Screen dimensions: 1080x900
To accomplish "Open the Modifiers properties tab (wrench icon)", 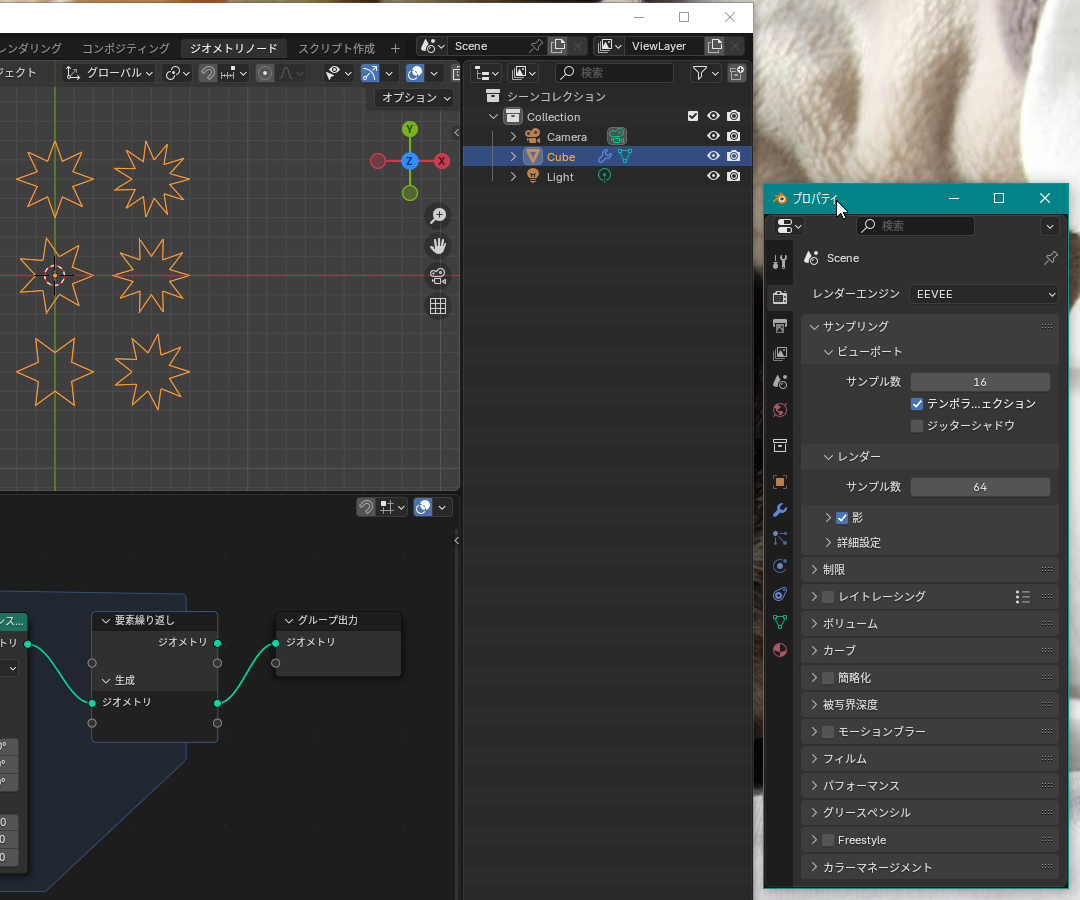I will click(x=780, y=510).
